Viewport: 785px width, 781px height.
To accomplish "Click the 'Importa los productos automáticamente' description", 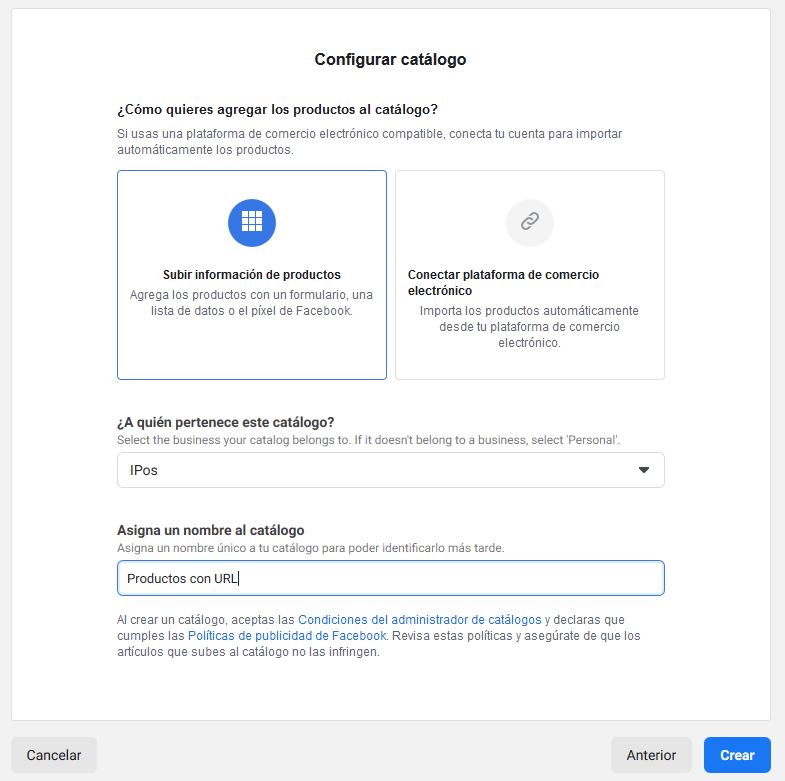I will pos(529,327).
